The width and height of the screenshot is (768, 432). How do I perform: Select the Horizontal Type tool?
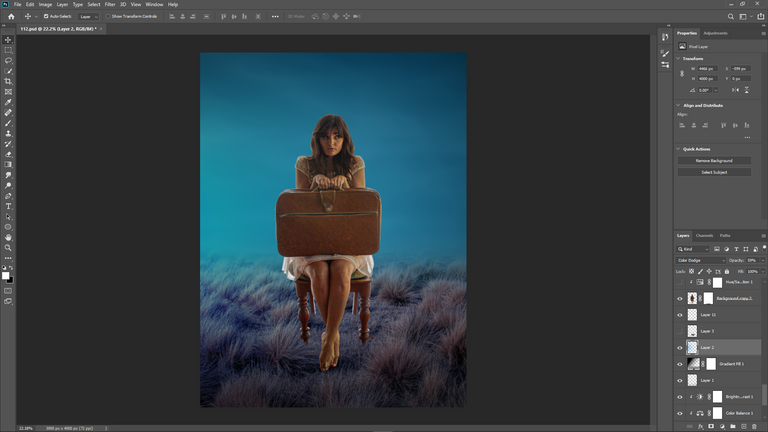[x=8, y=206]
